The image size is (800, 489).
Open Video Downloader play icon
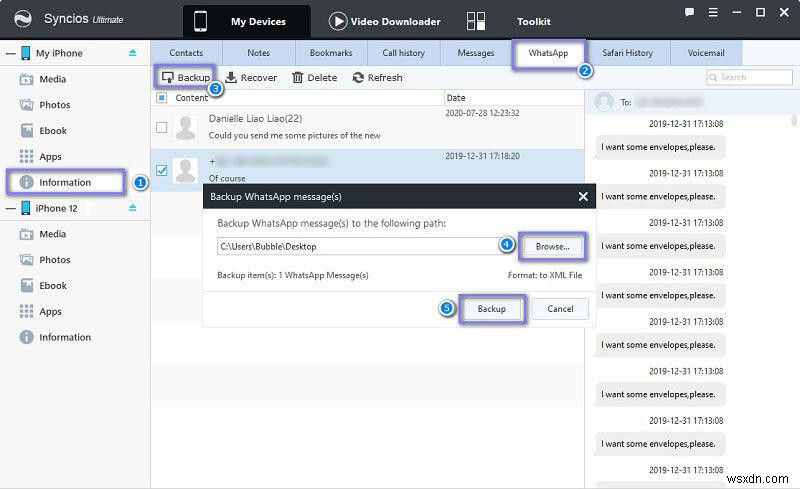click(x=337, y=21)
